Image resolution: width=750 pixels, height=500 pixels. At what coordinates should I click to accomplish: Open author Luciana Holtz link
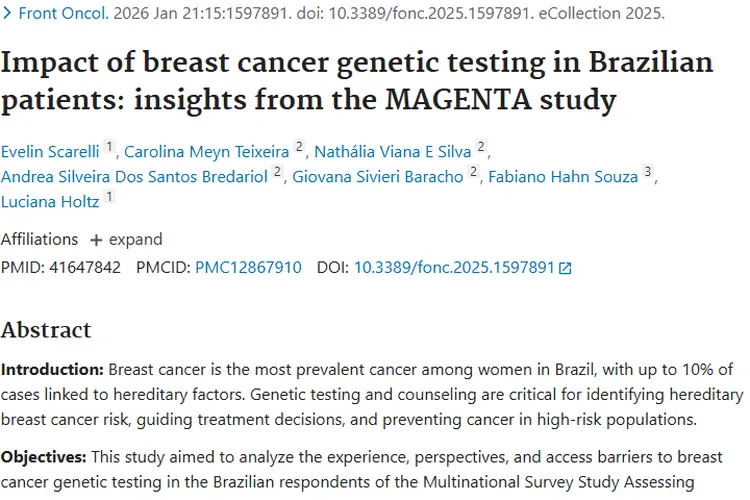point(50,202)
